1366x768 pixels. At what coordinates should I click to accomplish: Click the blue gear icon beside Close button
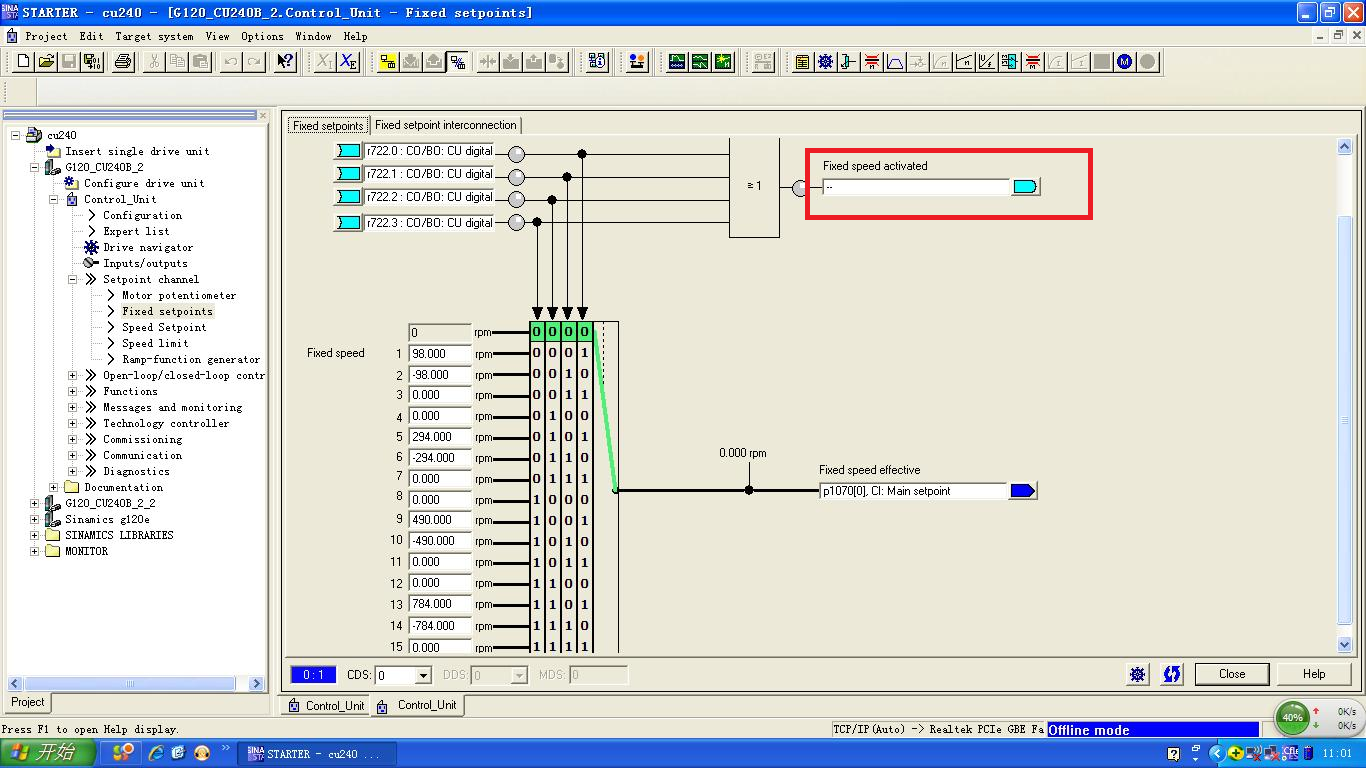coord(1138,674)
